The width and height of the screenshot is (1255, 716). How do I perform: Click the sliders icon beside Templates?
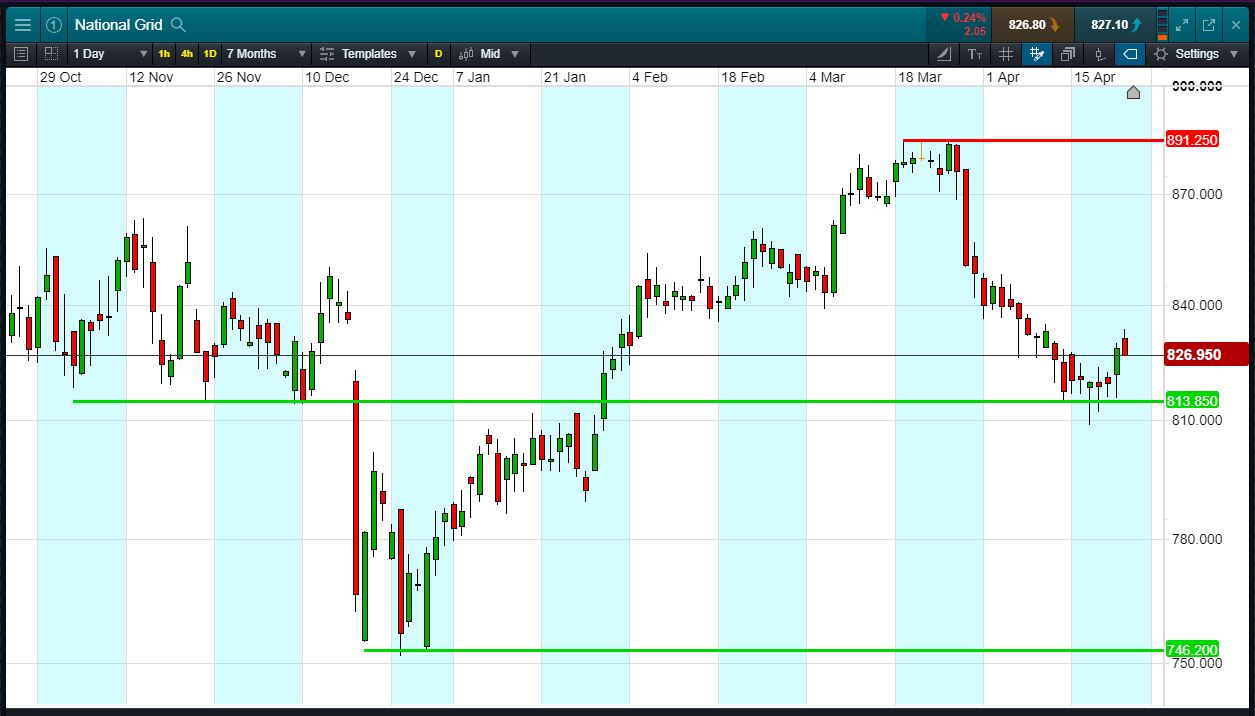coord(327,54)
